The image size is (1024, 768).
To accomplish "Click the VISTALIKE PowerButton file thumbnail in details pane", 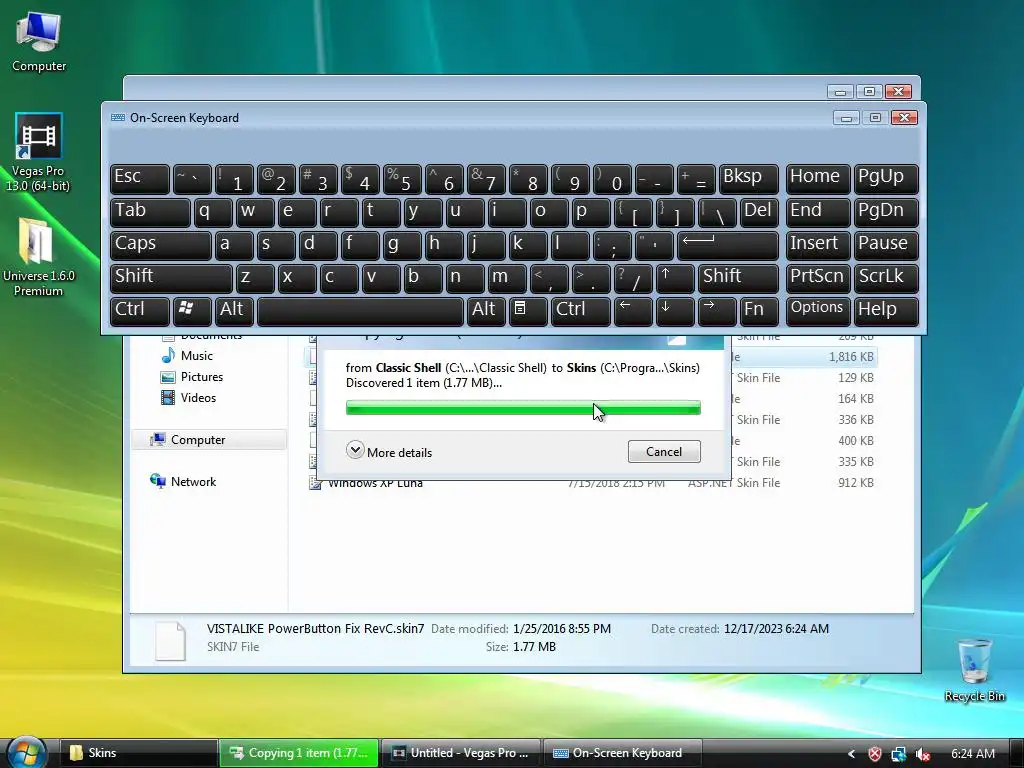I will click(170, 641).
